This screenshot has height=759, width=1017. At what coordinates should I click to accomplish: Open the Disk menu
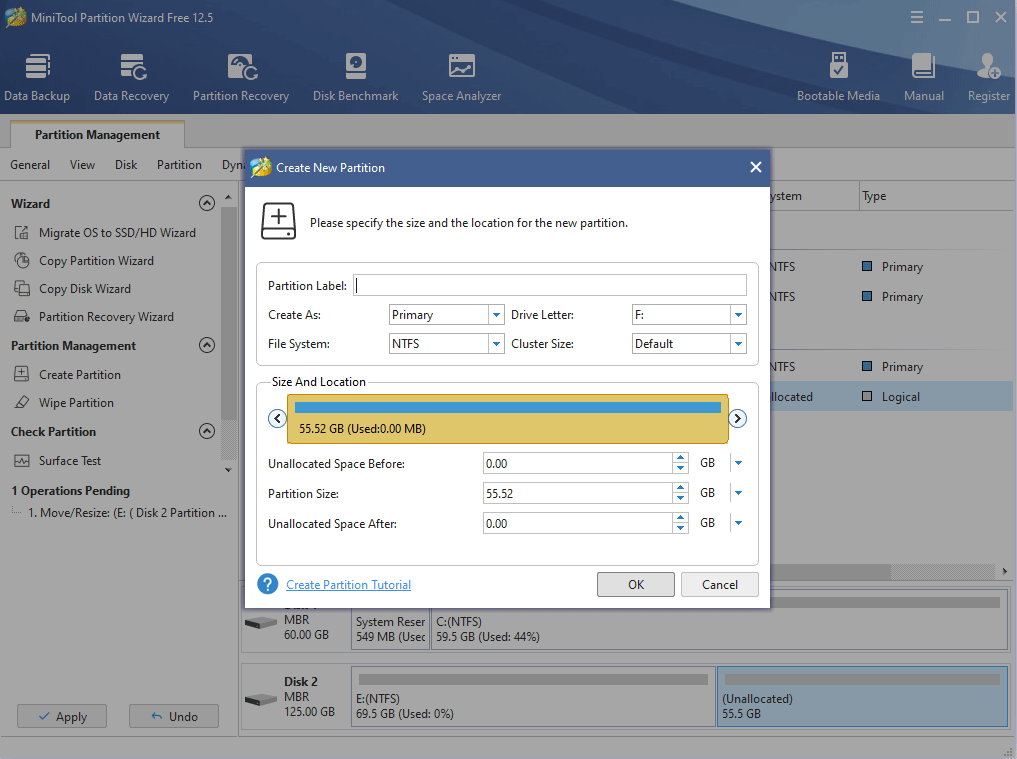(x=126, y=165)
